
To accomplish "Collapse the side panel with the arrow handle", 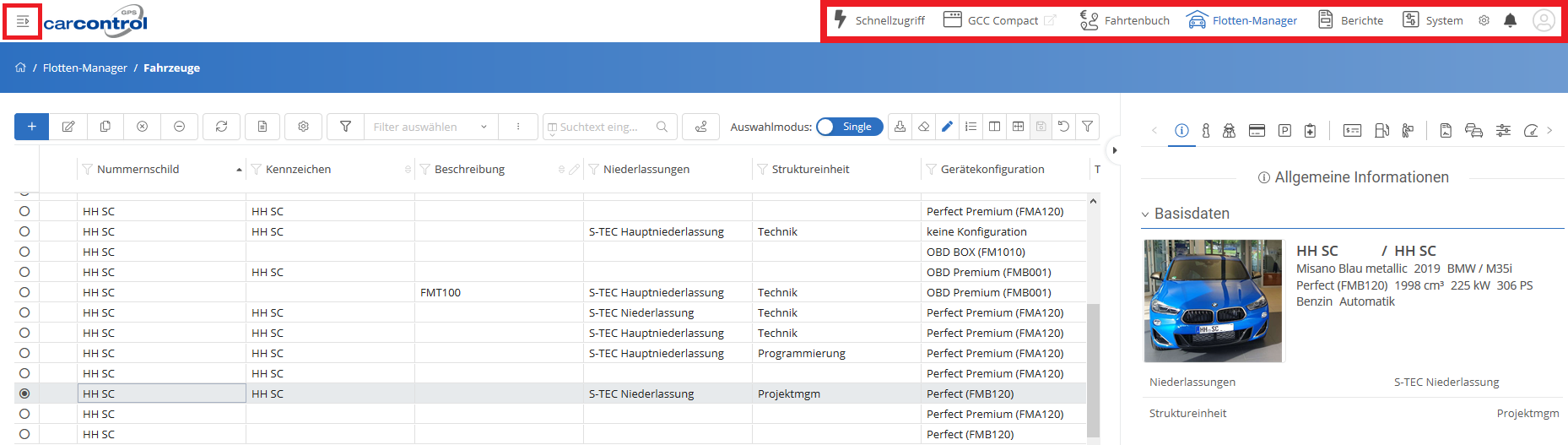I will click(x=1114, y=150).
